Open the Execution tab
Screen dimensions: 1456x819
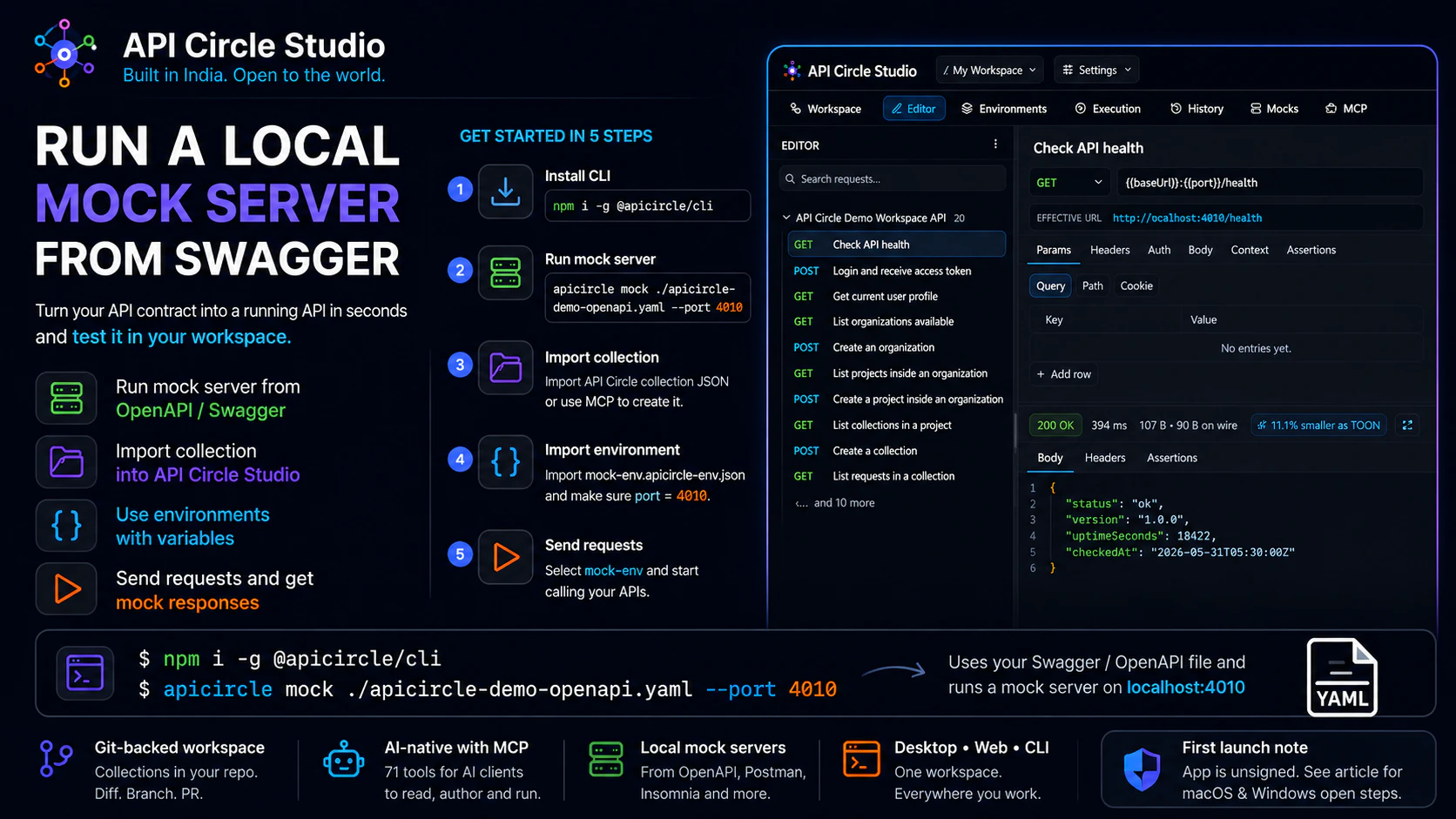pos(1108,109)
